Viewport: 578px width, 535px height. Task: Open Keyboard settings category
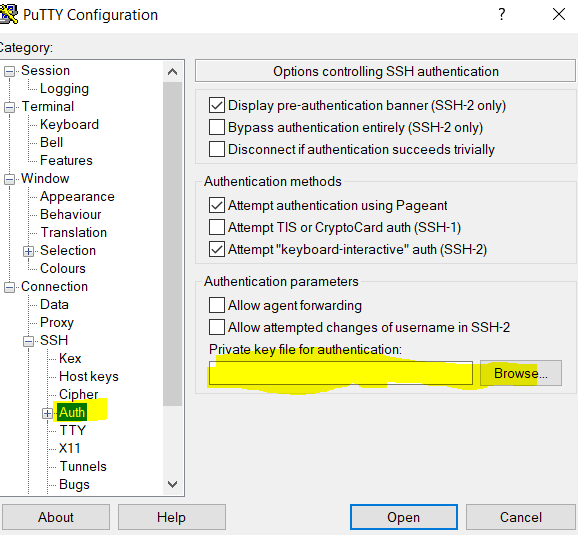[69, 125]
